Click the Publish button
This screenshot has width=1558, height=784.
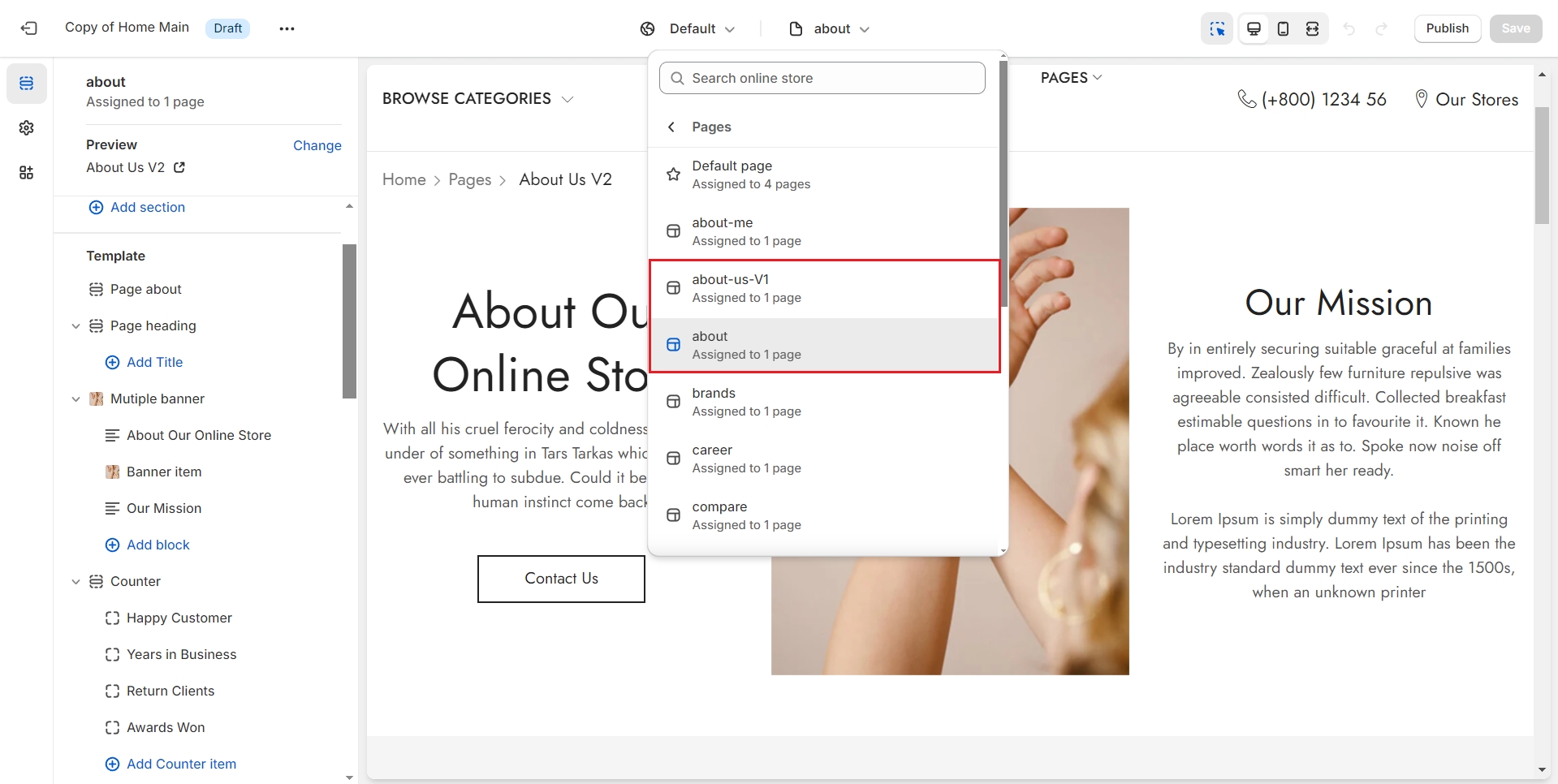(x=1447, y=28)
